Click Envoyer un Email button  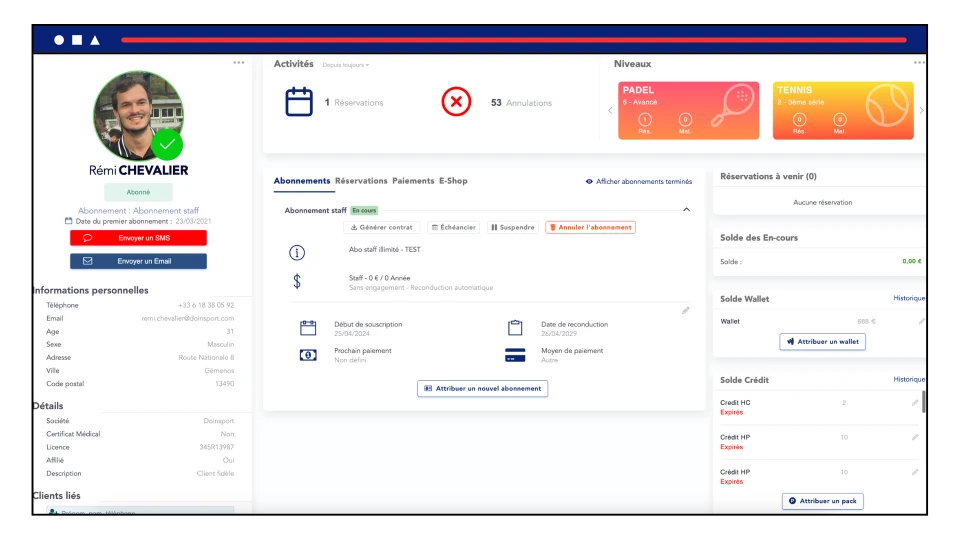point(138,261)
